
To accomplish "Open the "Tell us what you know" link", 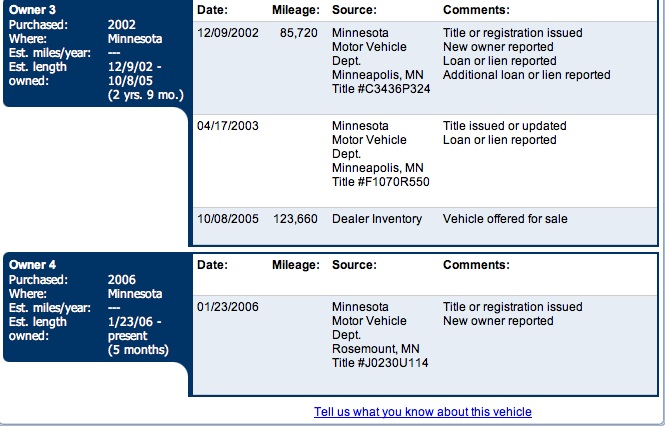I will pyautogui.click(x=422, y=412).
